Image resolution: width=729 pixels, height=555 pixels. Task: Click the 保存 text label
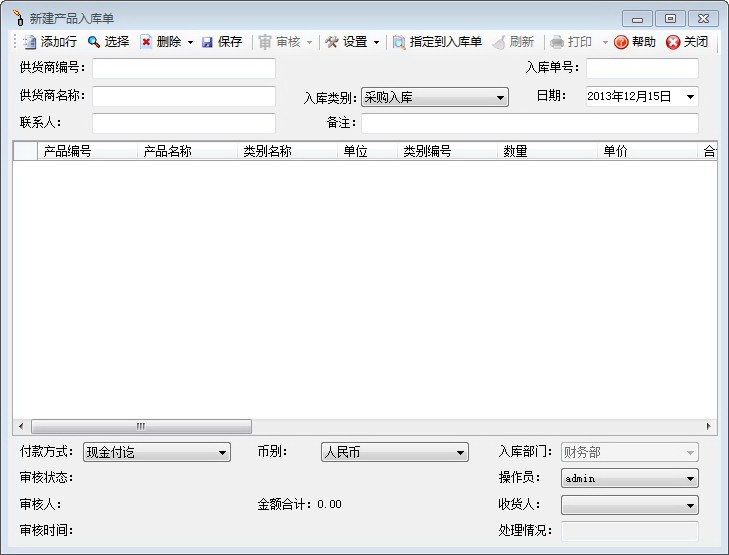pos(230,42)
